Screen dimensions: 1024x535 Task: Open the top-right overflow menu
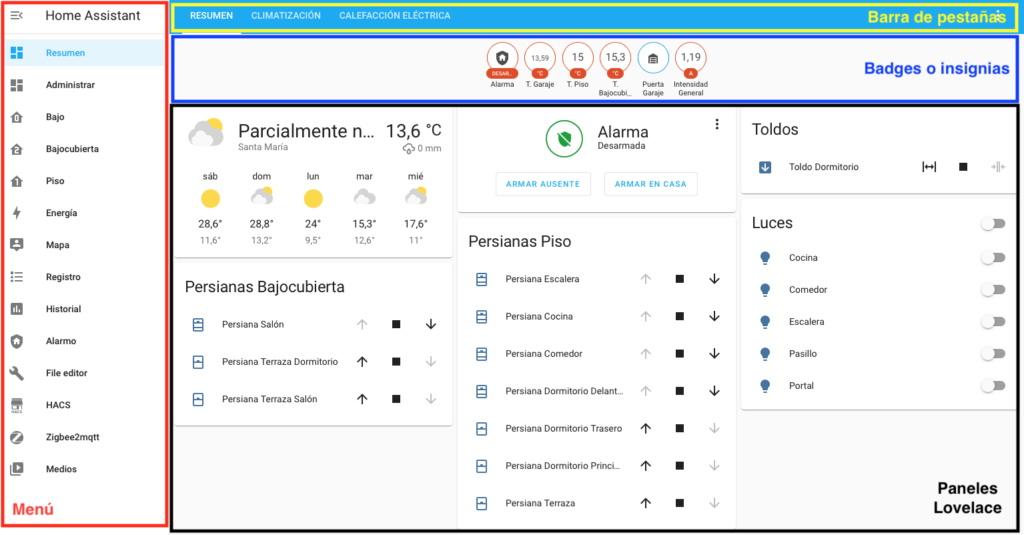tap(1000, 16)
